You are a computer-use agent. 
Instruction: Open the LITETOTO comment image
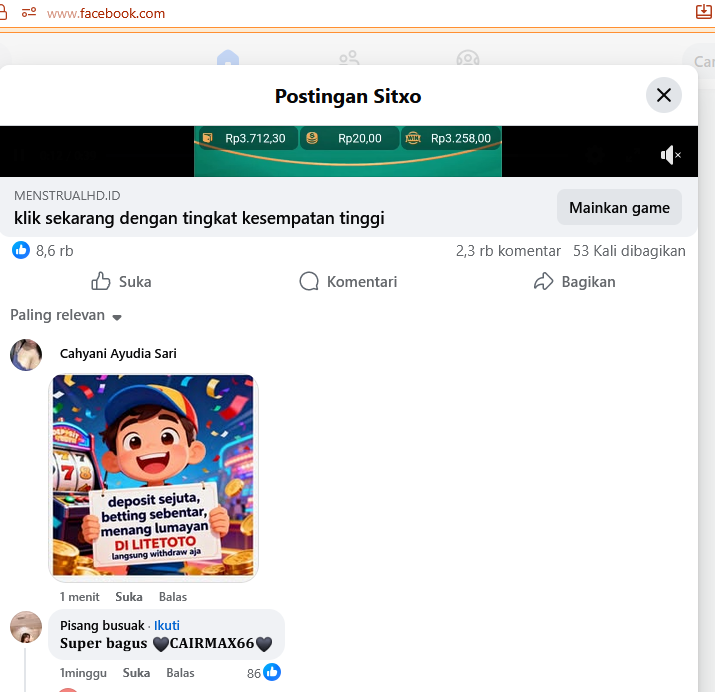coord(153,475)
